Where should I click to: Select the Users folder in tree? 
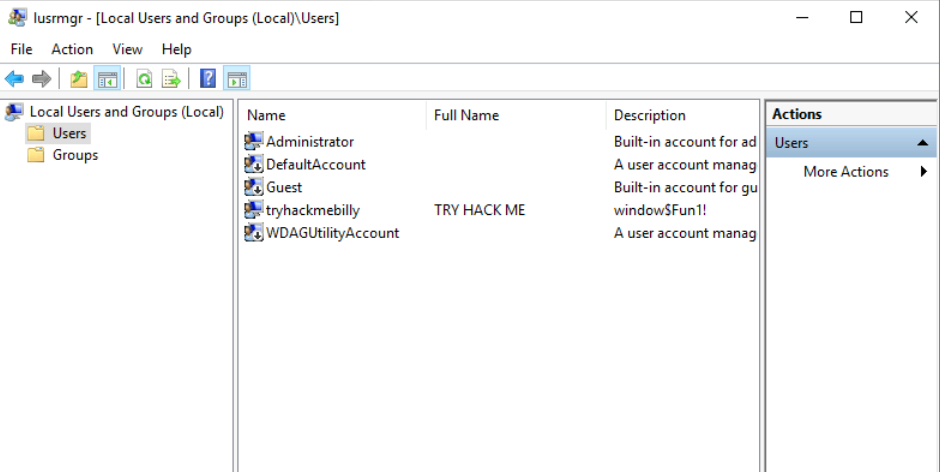click(x=69, y=133)
